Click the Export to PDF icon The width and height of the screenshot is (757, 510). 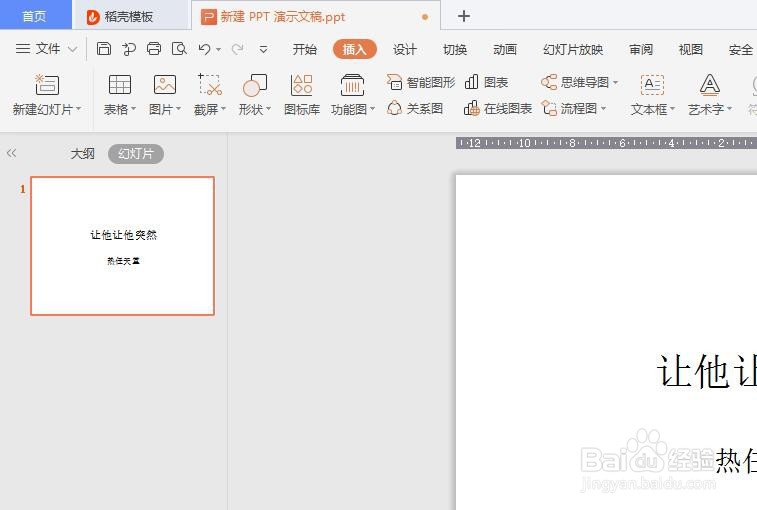(x=129, y=49)
